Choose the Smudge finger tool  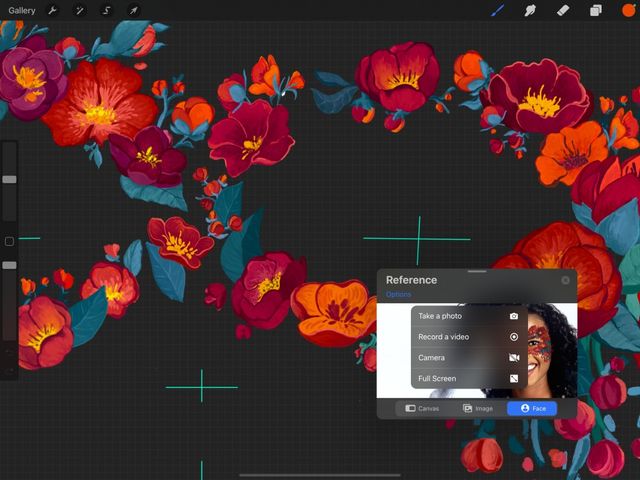click(530, 11)
